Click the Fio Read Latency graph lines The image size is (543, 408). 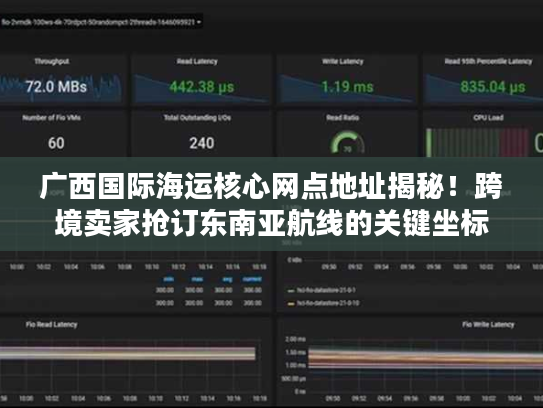127,354
